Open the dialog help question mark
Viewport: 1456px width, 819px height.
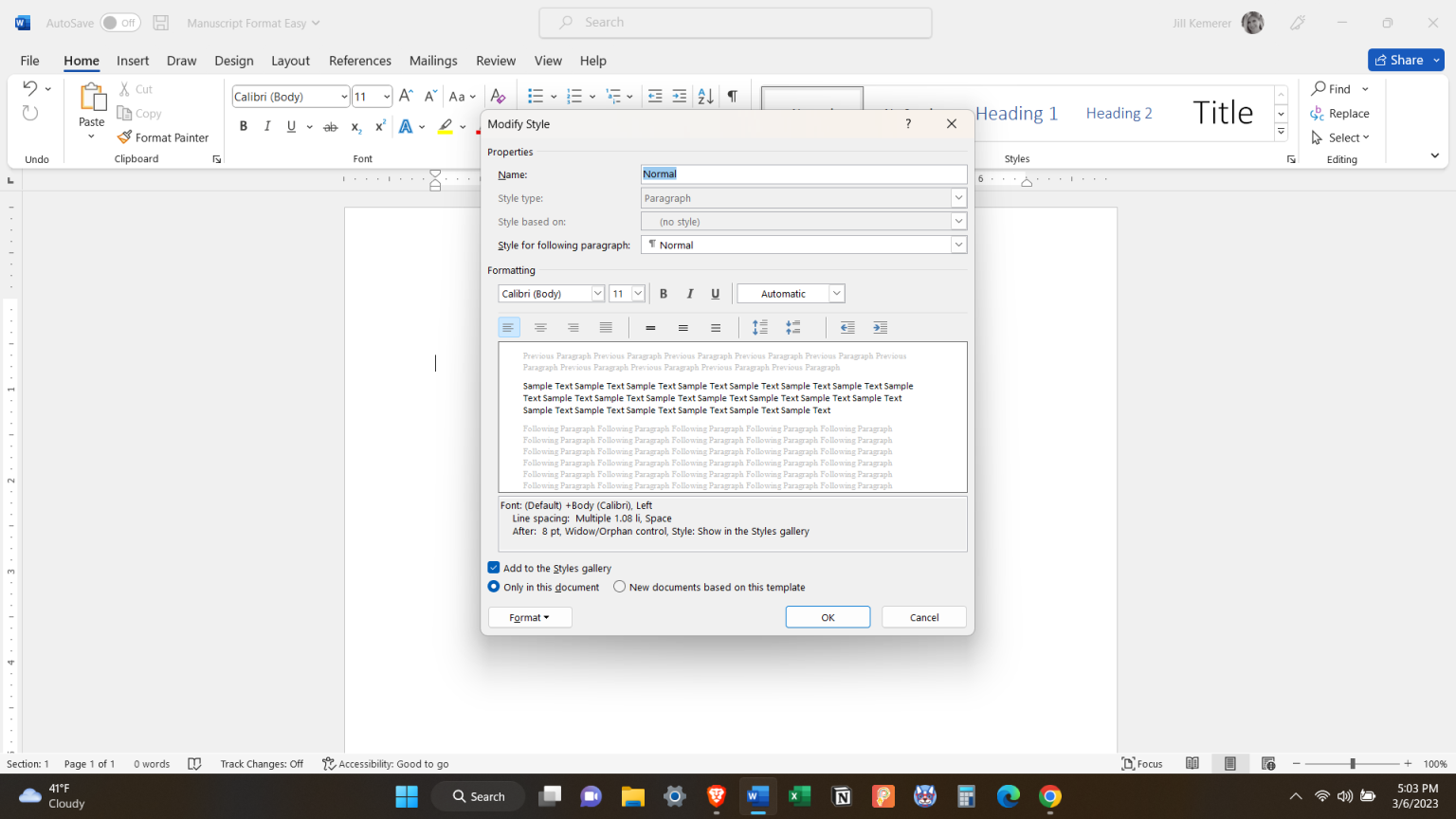[908, 123]
